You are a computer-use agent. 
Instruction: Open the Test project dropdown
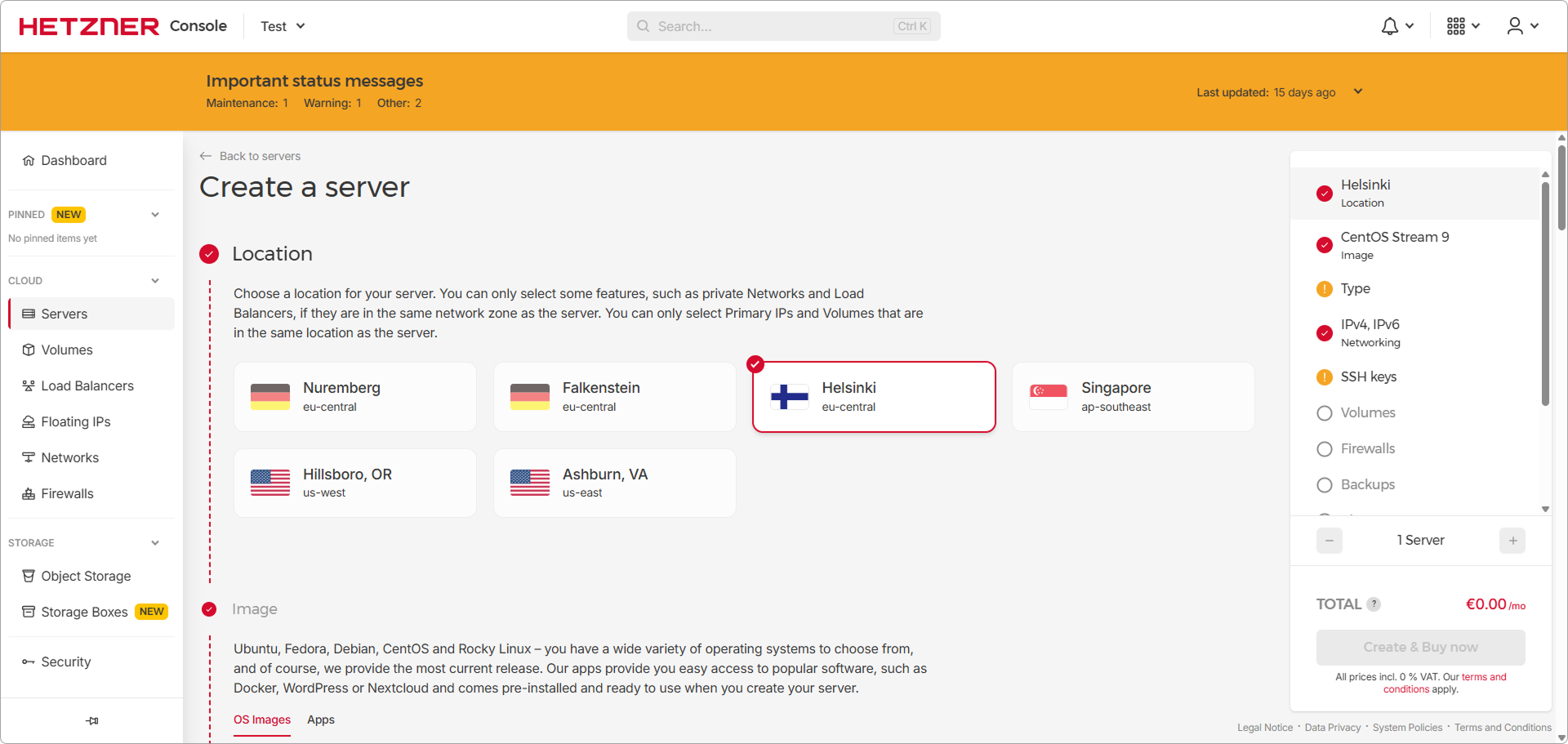[283, 26]
